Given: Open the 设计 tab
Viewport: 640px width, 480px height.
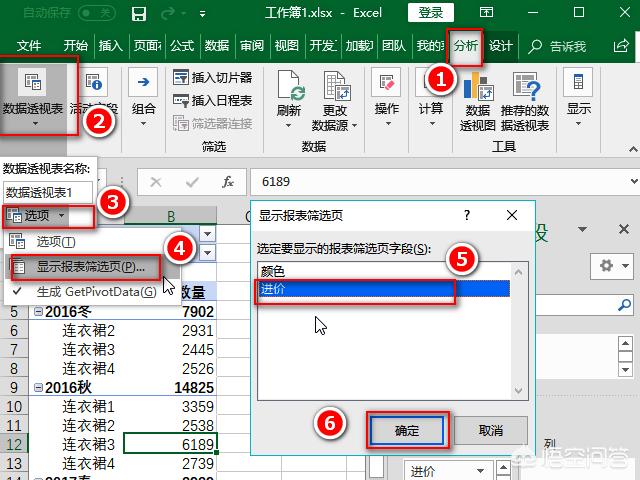Looking at the screenshot, I should pos(500,45).
